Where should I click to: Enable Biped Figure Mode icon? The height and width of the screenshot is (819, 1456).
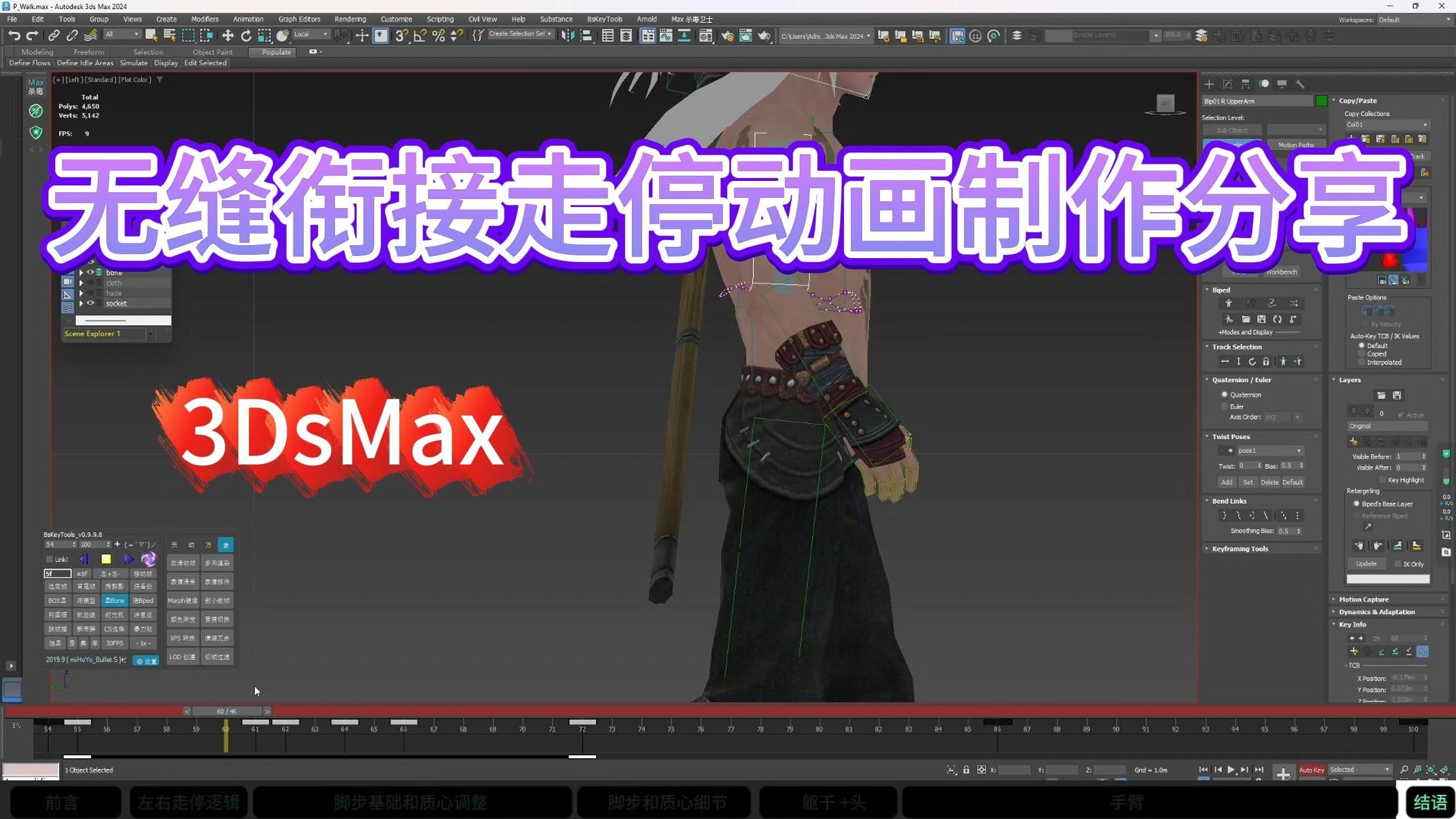(1228, 303)
